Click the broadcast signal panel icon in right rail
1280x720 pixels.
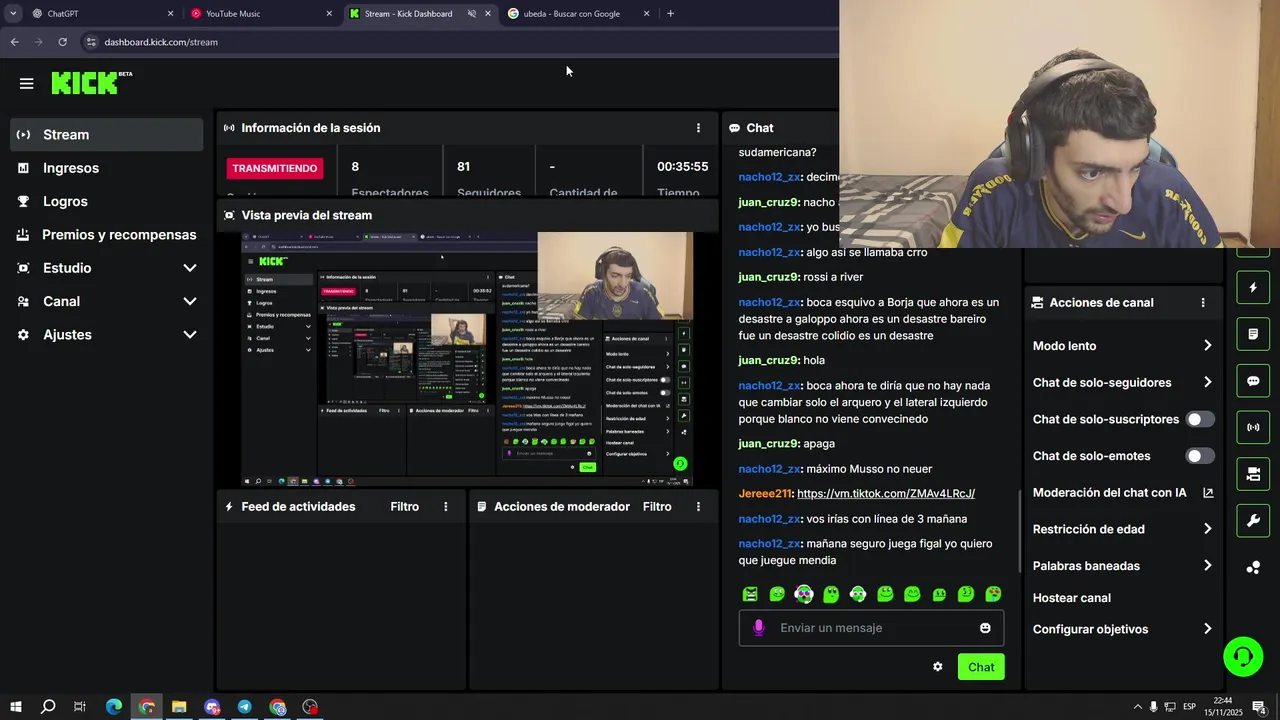click(x=1253, y=428)
